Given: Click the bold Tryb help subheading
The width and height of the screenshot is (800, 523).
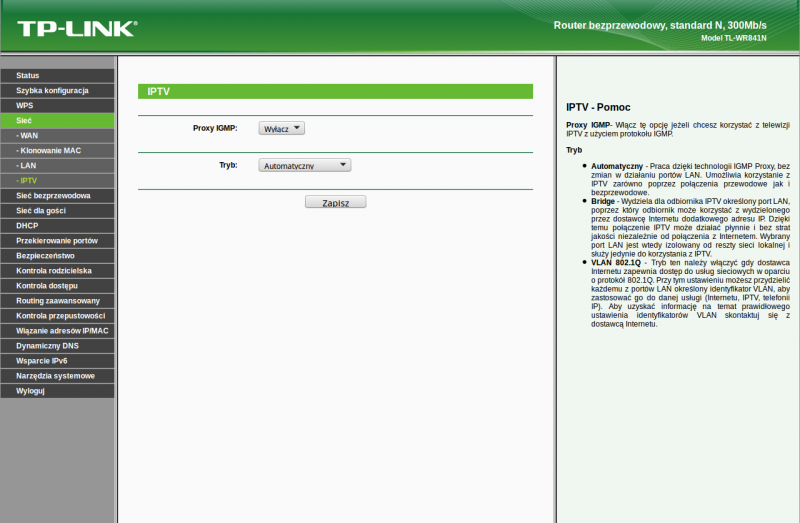Looking at the screenshot, I should pos(574,150).
